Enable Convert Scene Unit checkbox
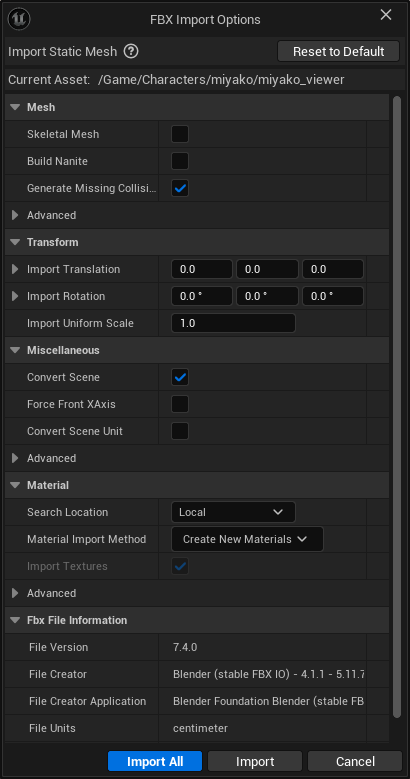410x779 pixels. pyautogui.click(x=180, y=431)
